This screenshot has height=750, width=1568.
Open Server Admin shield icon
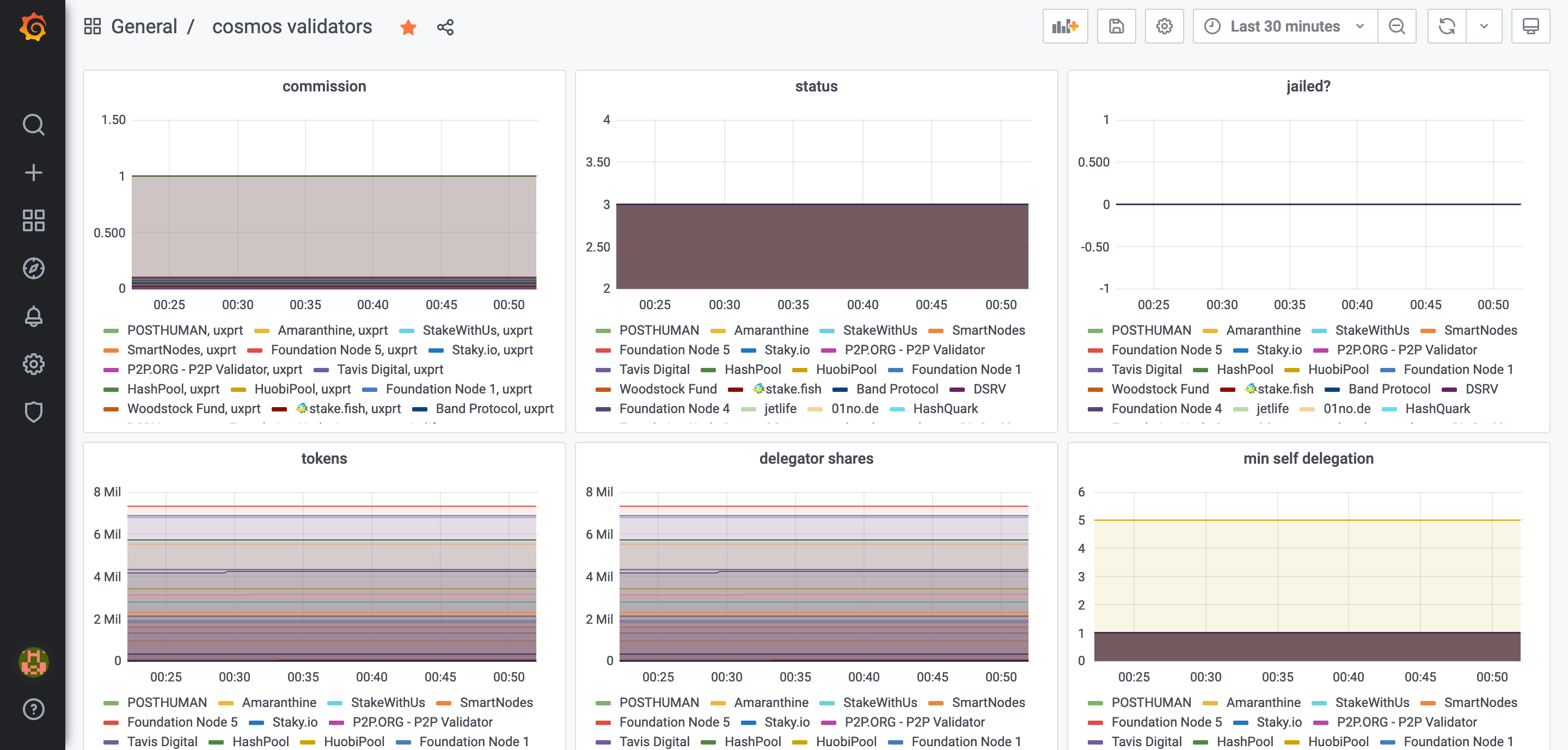(33, 412)
